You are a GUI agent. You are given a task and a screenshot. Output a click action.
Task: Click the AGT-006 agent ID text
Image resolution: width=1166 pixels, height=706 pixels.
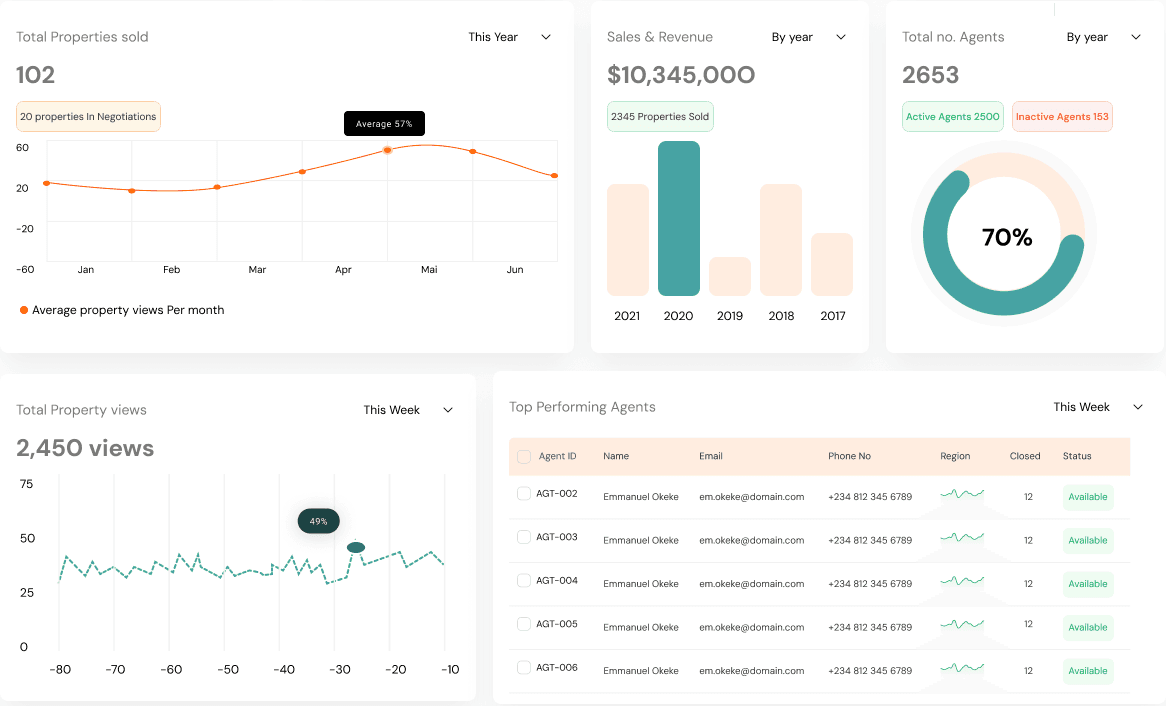[x=557, y=667]
